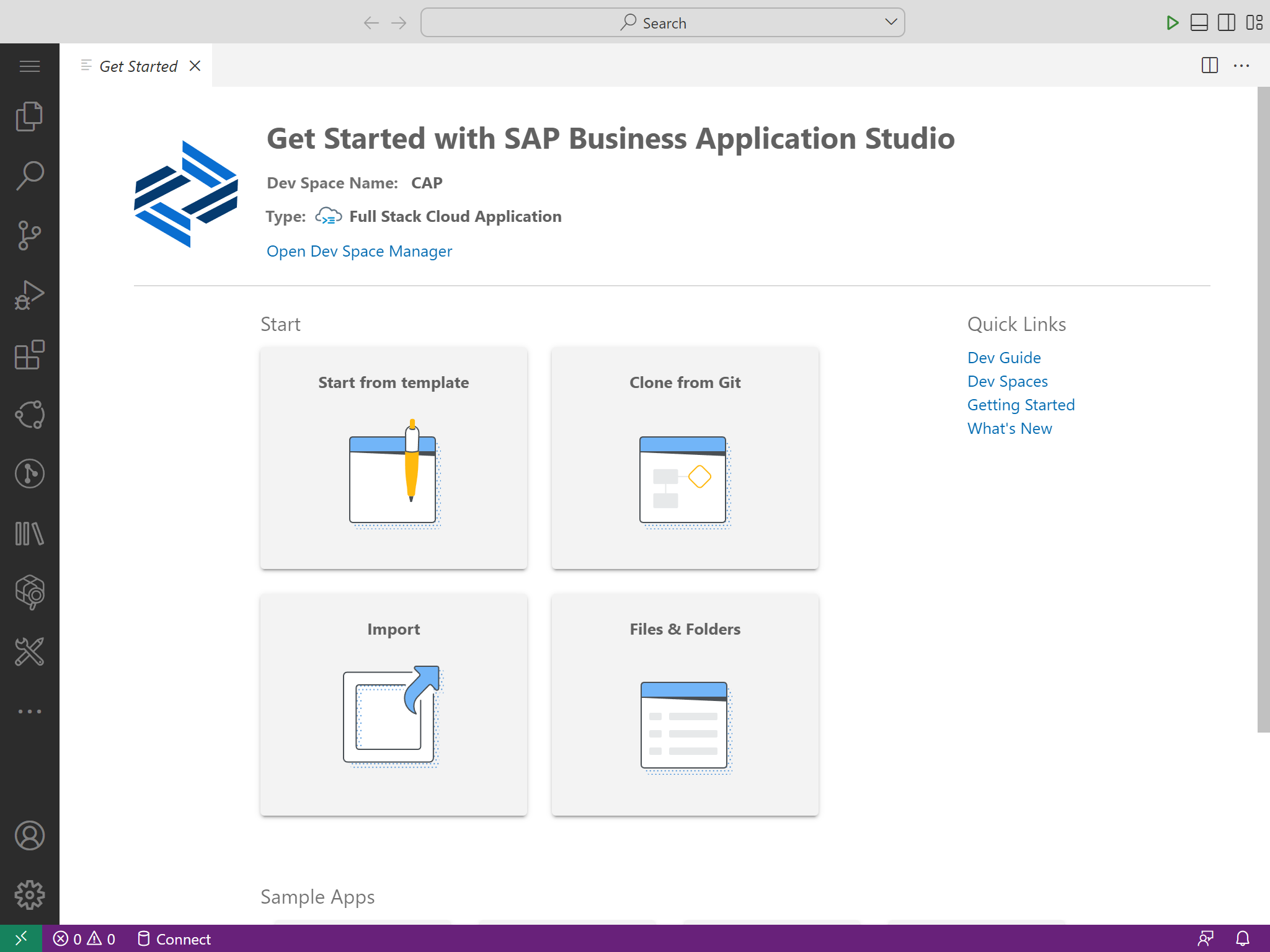Open the Explorer view in activity bar
Screen dimensions: 1270x952
29,116
